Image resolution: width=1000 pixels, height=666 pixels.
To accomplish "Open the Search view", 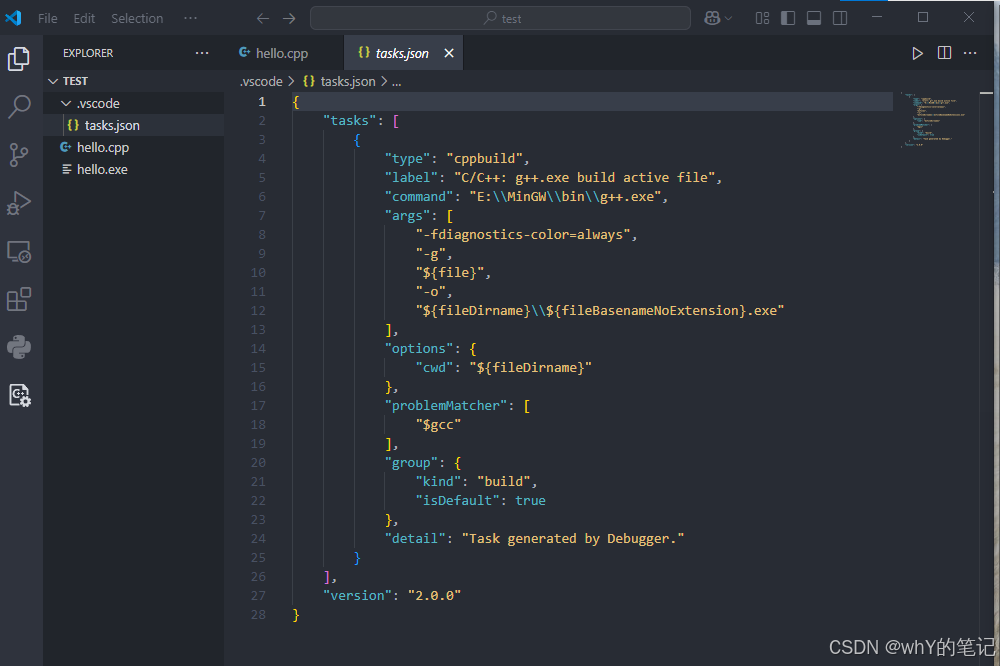I will [x=18, y=107].
